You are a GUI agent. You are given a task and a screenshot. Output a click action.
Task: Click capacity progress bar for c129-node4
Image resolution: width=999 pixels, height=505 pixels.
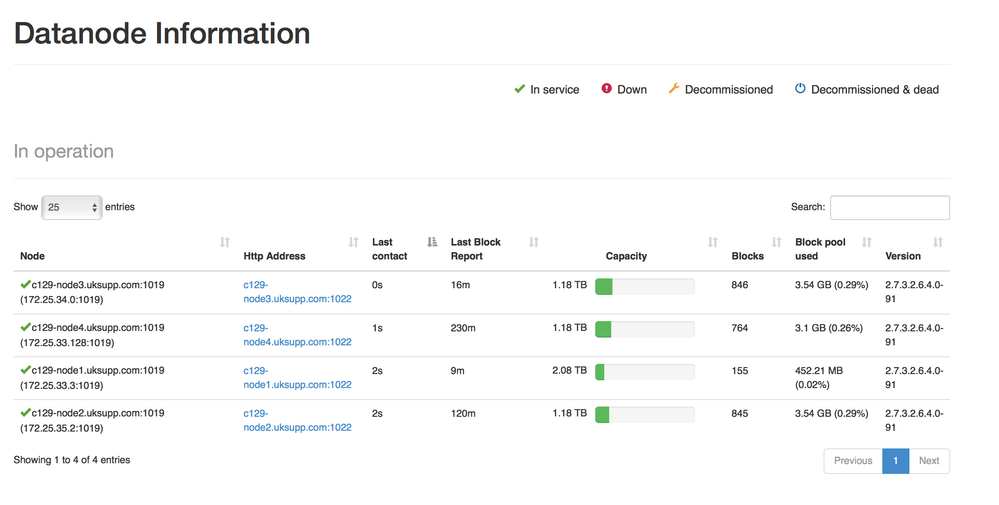coord(644,329)
